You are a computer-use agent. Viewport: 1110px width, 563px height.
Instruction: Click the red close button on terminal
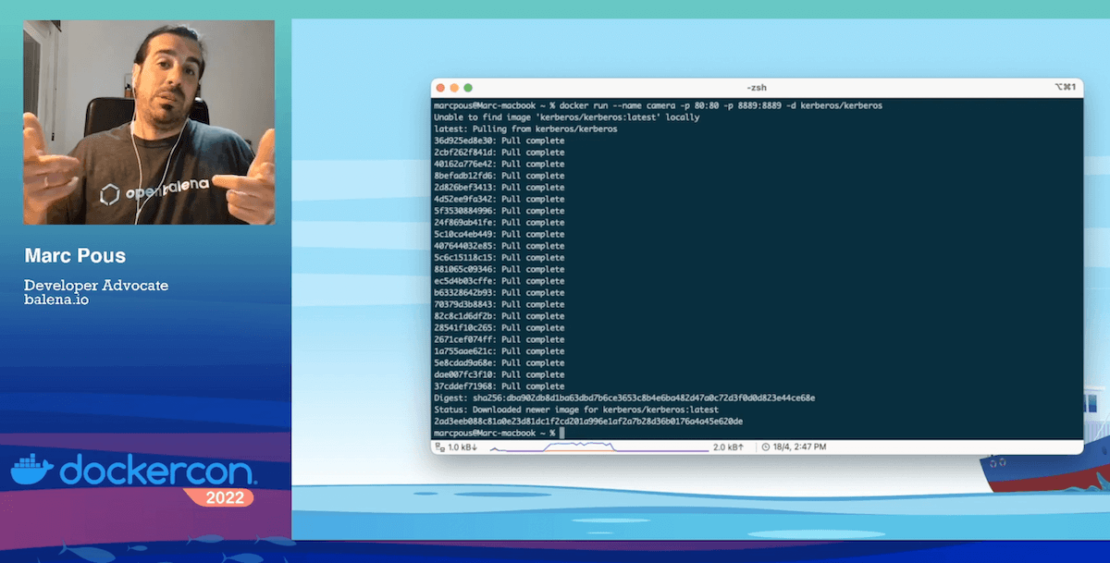441,88
